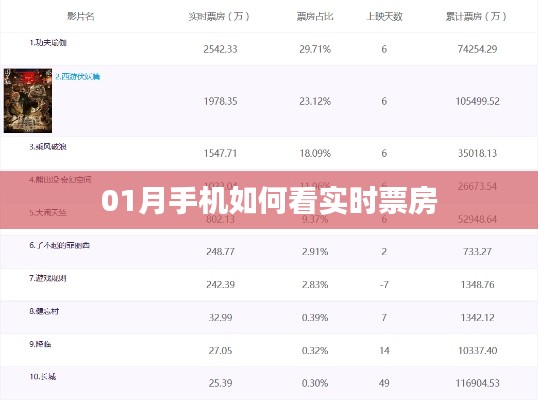Click days-released value 6 in 功夫瑜伽 row
The image size is (538, 400).
pos(384,49)
